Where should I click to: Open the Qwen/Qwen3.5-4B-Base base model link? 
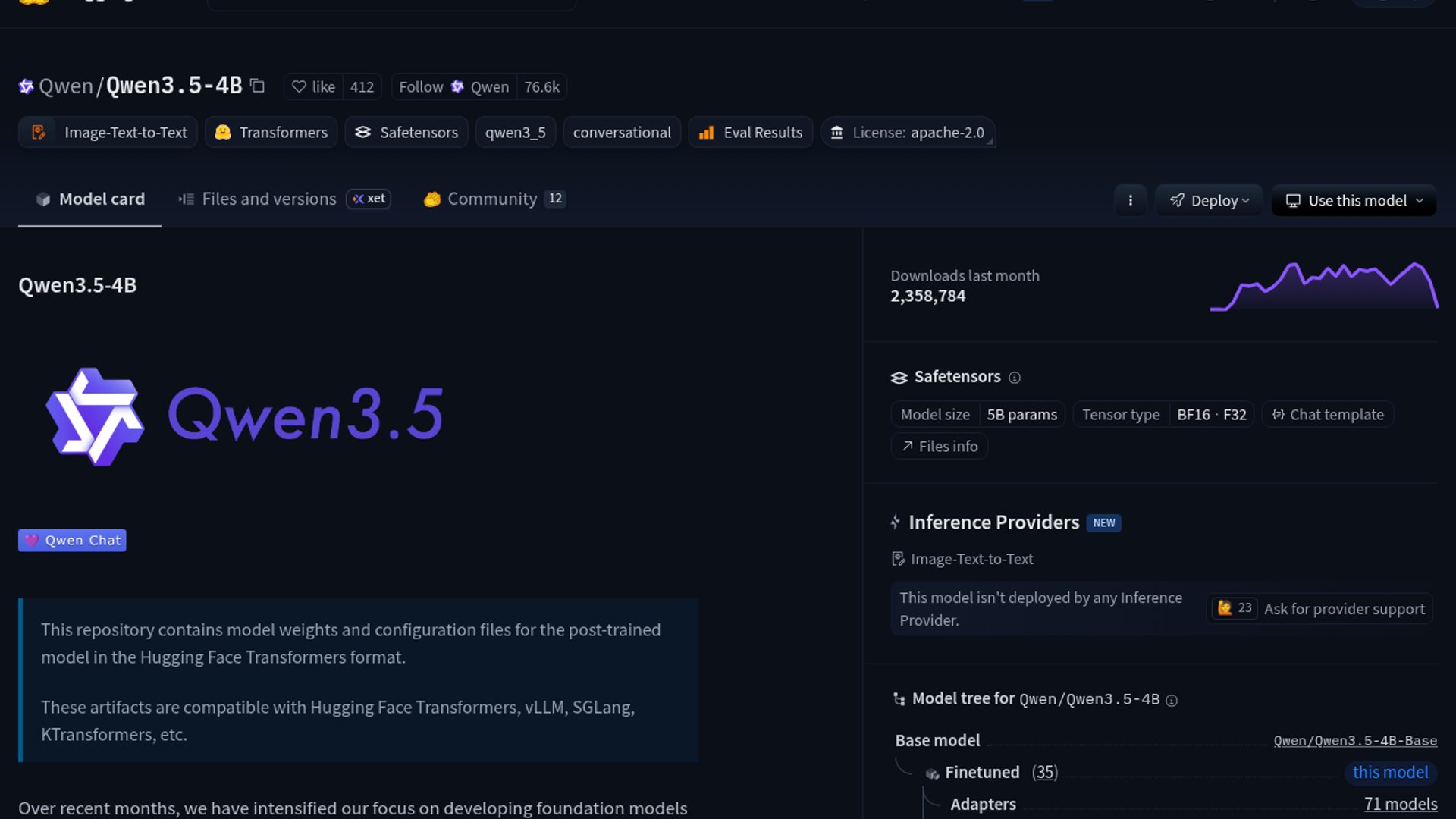click(x=1354, y=741)
